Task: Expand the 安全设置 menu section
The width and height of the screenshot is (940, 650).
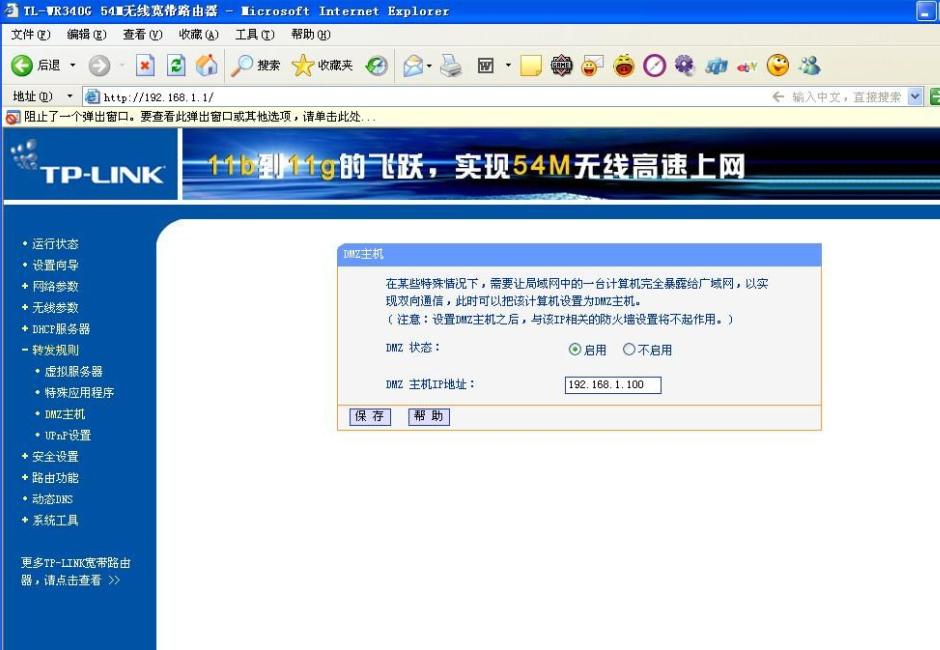Action: (55, 456)
